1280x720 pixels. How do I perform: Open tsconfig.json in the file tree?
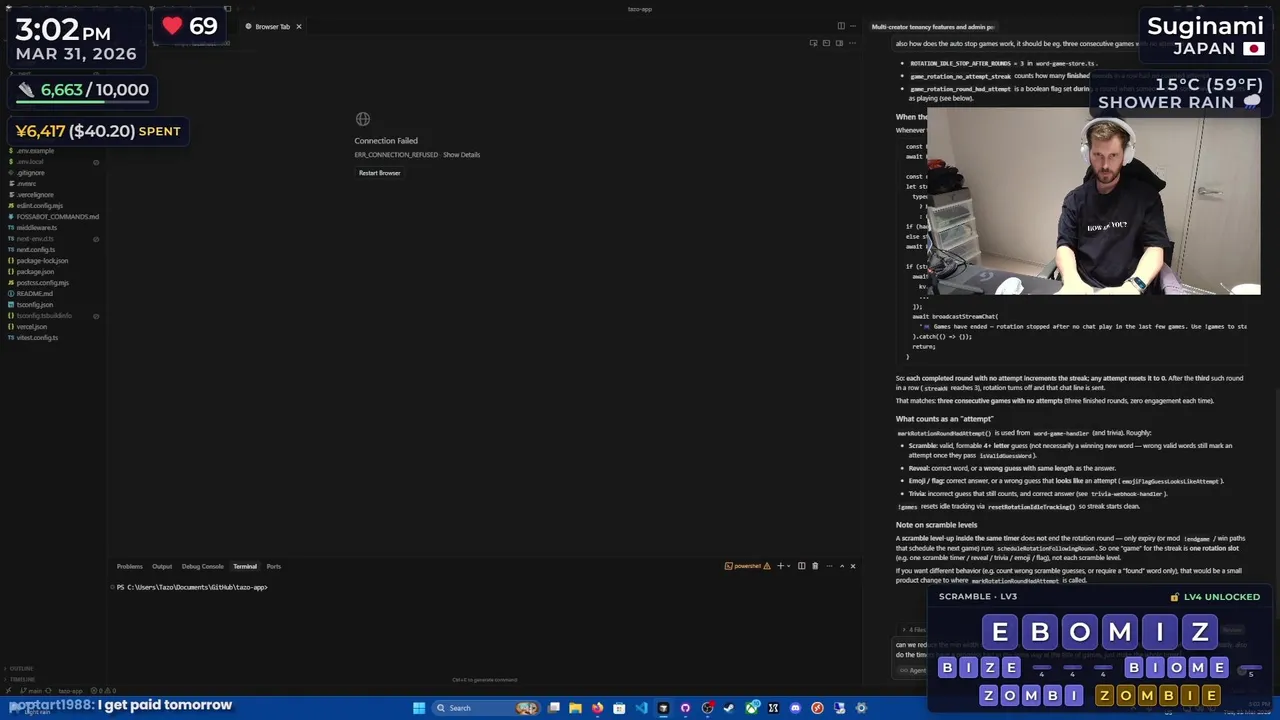tap(34, 305)
